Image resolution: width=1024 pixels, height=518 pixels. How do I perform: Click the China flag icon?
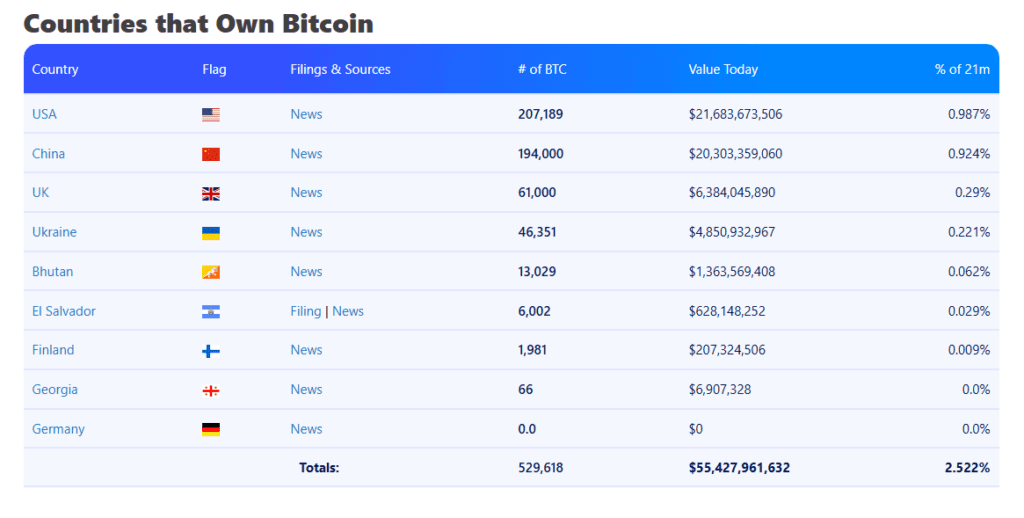click(211, 154)
